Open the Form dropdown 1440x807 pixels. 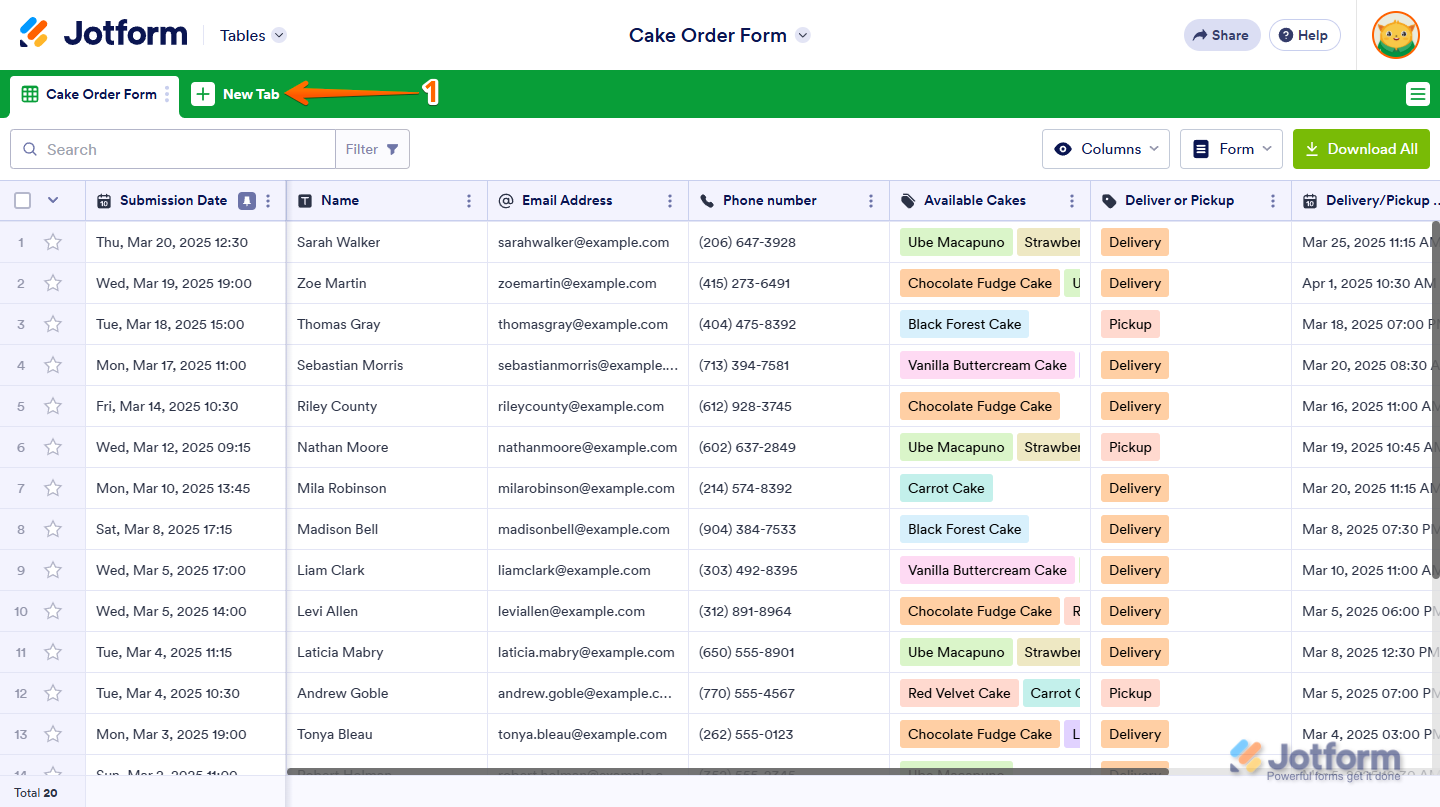tap(1232, 149)
